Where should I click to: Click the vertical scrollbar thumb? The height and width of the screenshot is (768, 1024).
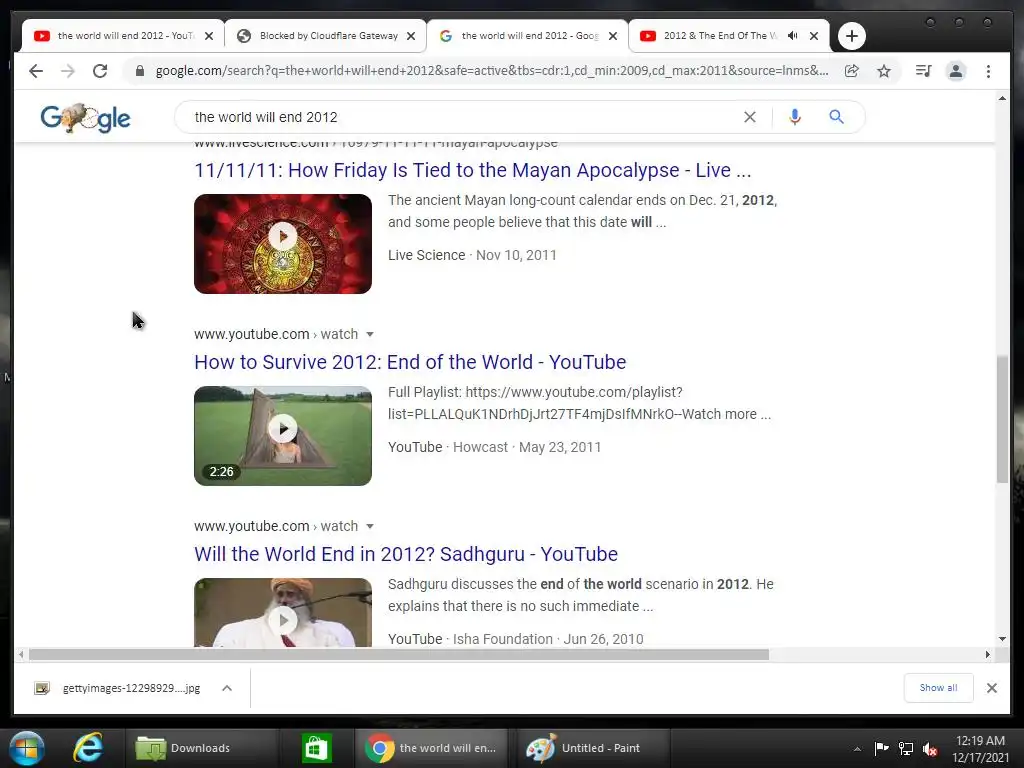pos(1002,419)
